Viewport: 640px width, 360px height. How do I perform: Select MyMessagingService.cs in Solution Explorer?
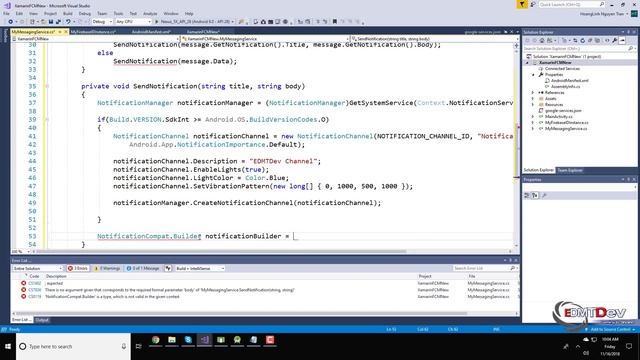pyautogui.click(x=566, y=129)
